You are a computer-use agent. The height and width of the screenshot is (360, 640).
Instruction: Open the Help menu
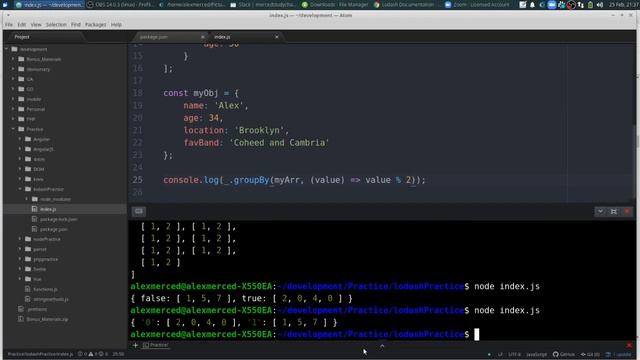coord(116,24)
